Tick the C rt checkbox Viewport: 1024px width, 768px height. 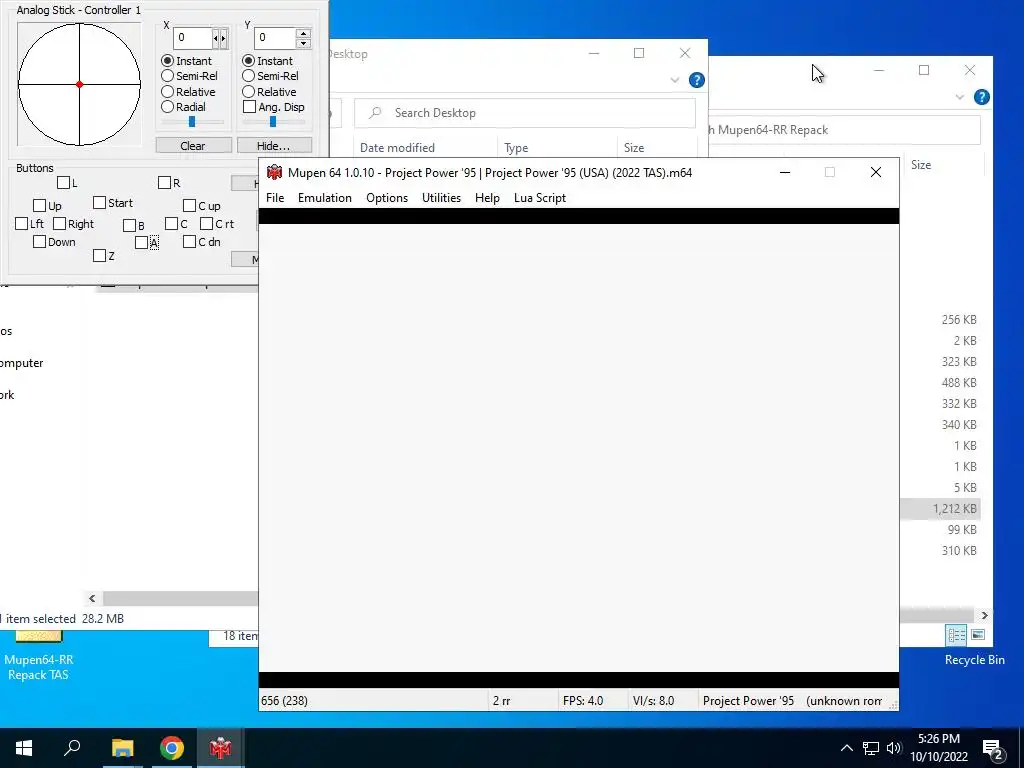tap(206, 224)
